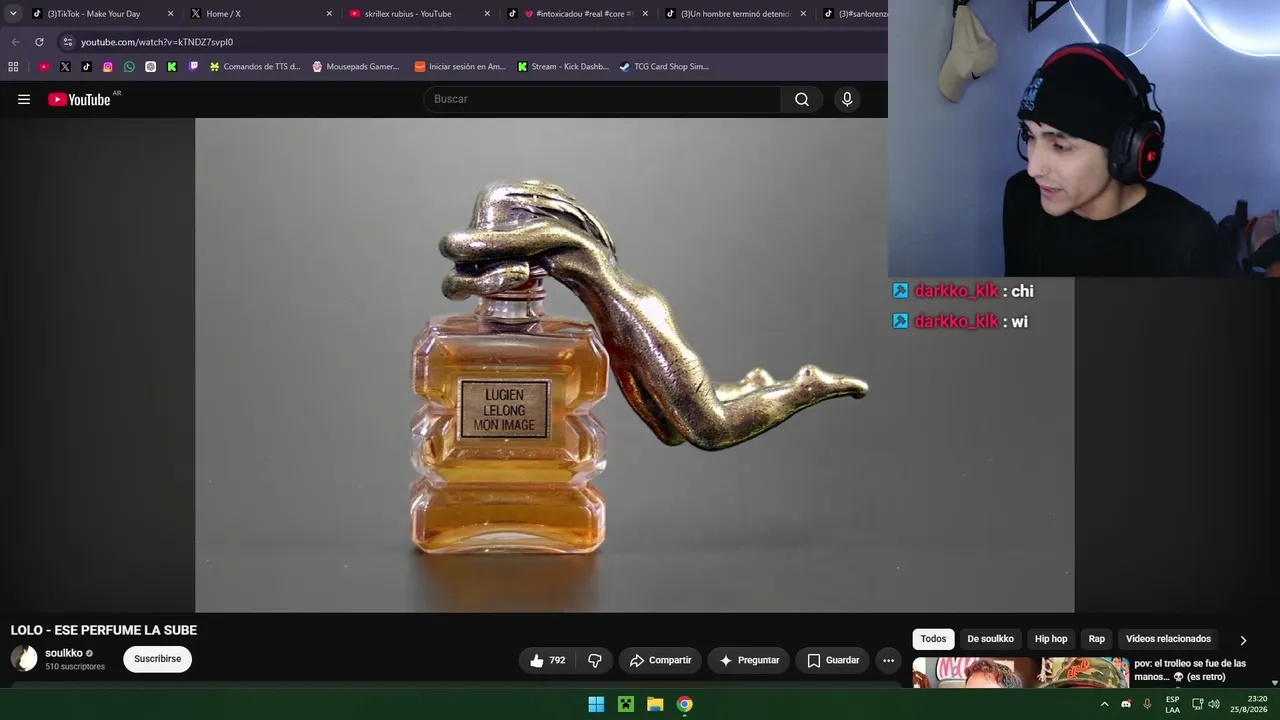Open the YouTube guide hamburger menu
This screenshot has height=720, width=1280.
(x=24, y=99)
